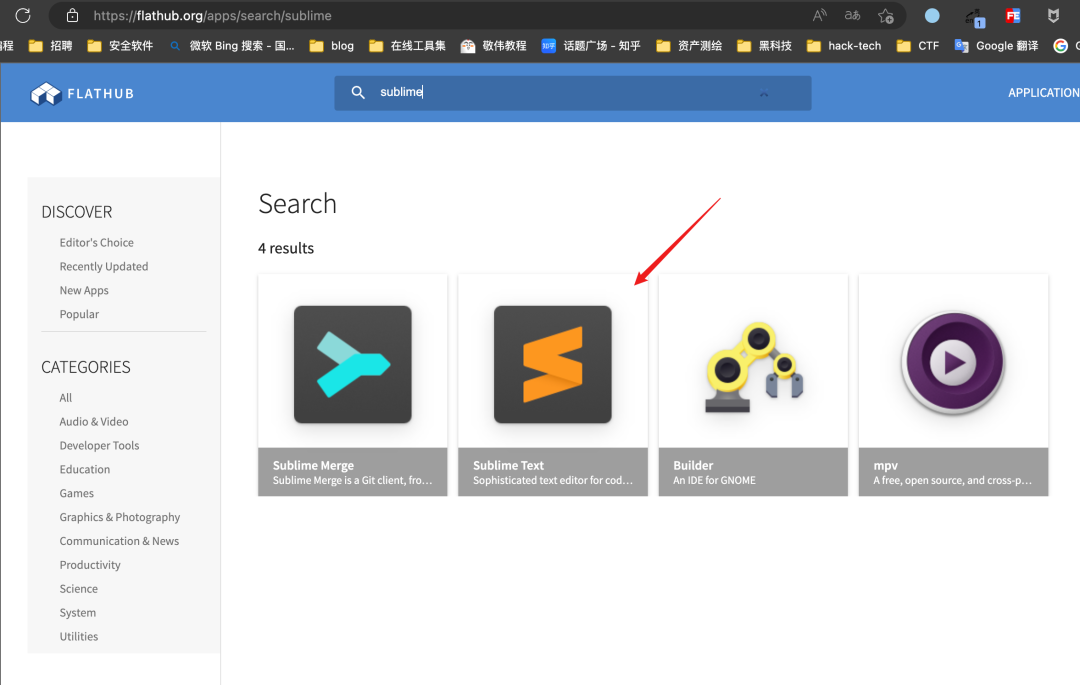Open Editor's Choice in Discover
This screenshot has height=685, width=1080.
click(x=96, y=242)
